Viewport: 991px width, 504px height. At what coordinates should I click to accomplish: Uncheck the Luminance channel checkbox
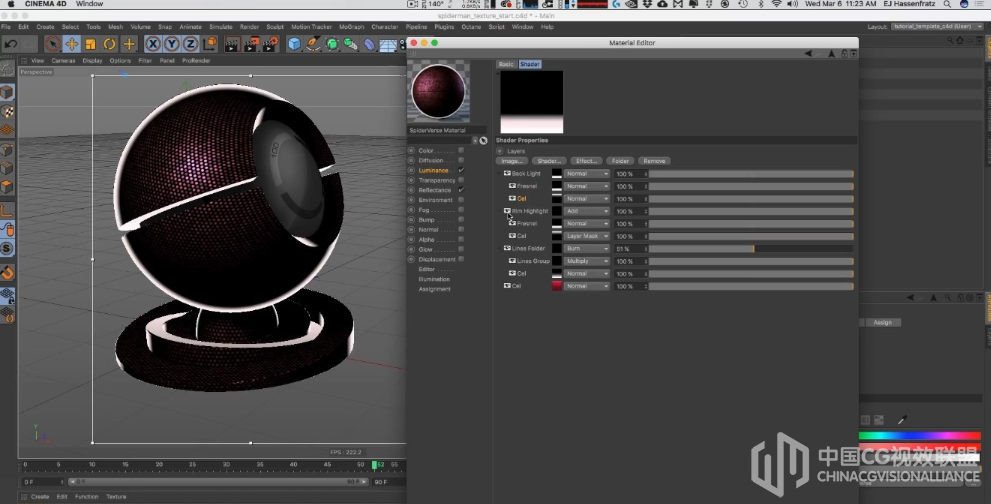tap(461, 170)
